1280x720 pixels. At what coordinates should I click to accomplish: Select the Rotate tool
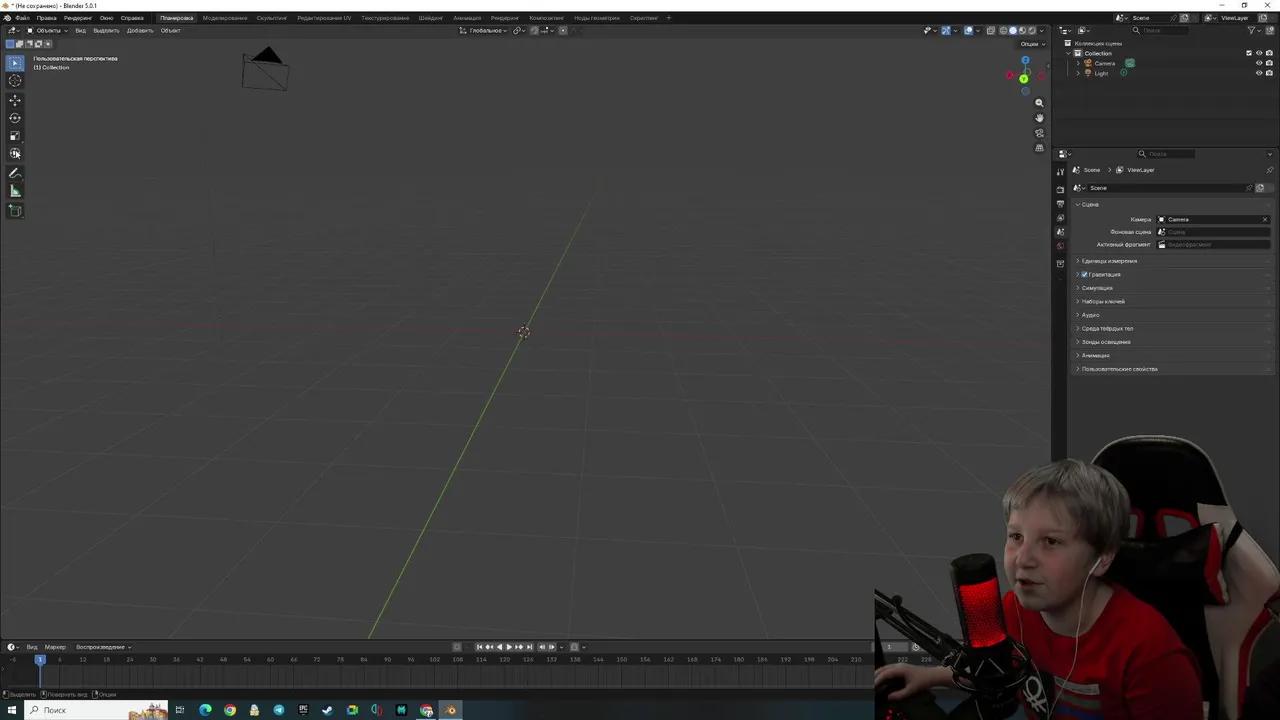[15, 118]
